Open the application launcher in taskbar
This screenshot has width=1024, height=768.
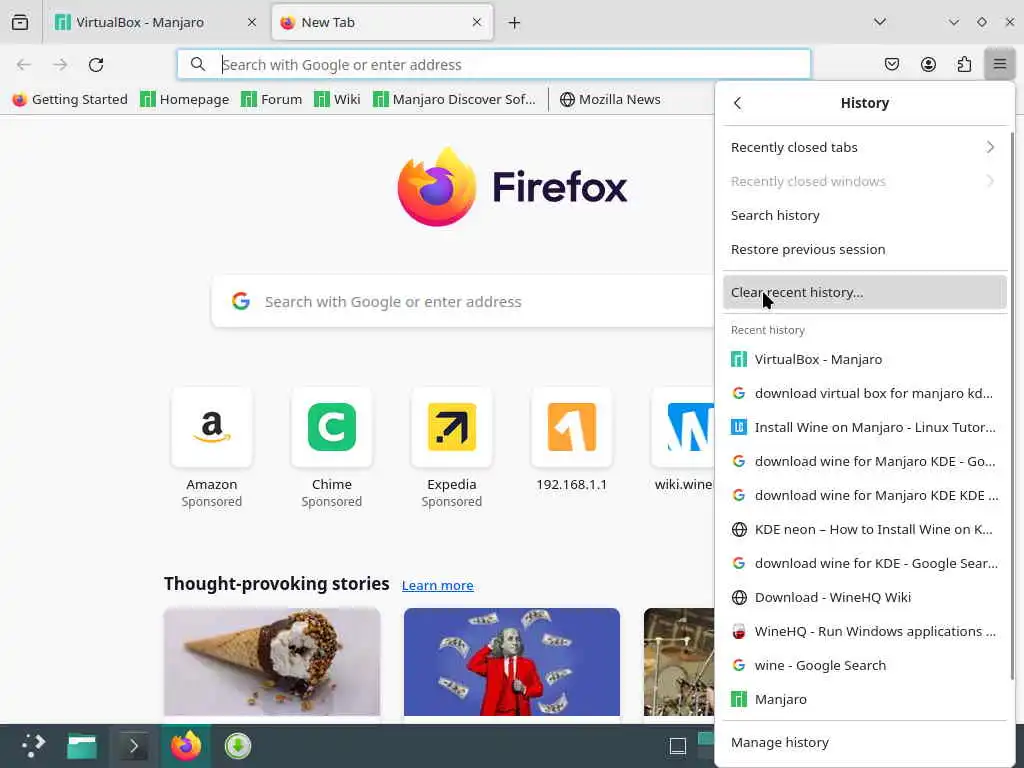pyautogui.click(x=33, y=746)
